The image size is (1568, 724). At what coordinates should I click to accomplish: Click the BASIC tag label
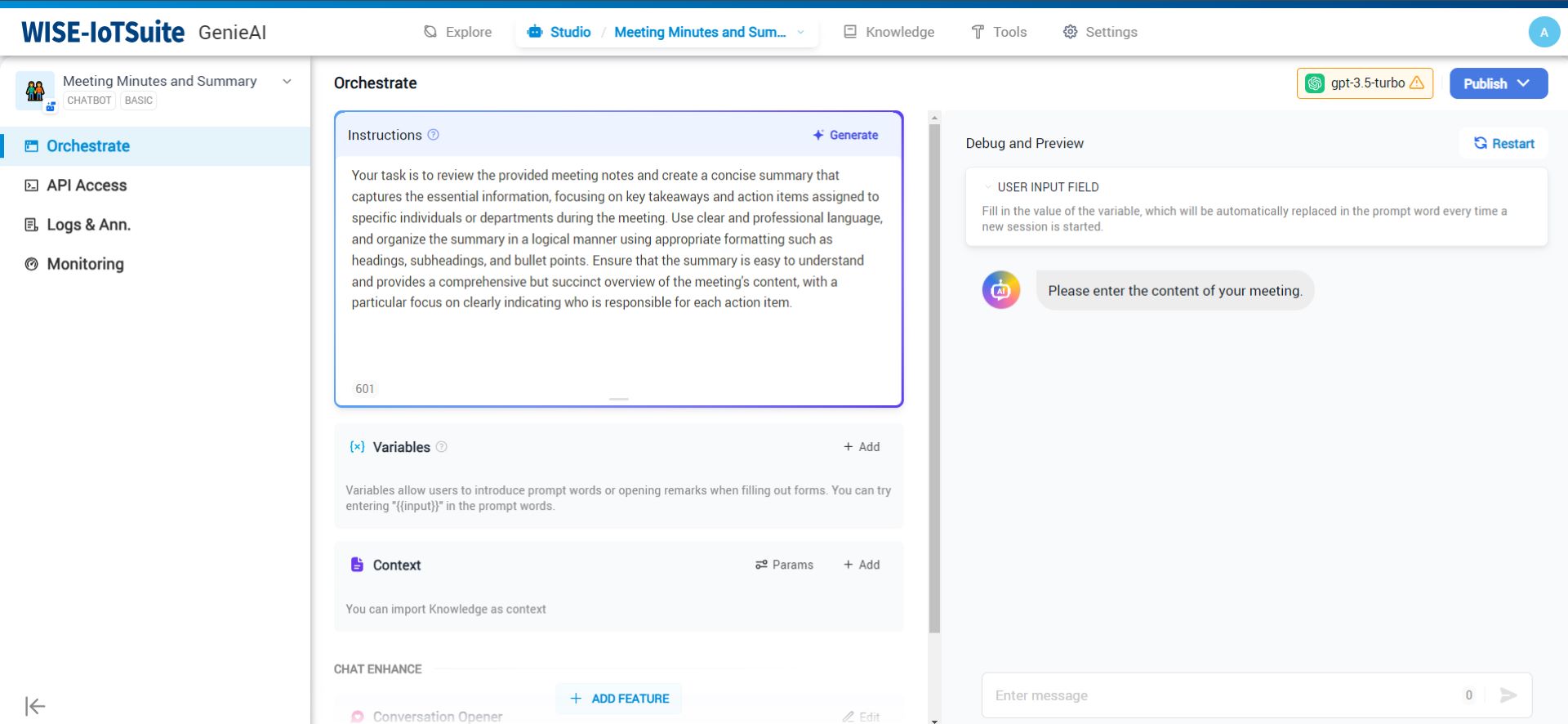tap(139, 101)
